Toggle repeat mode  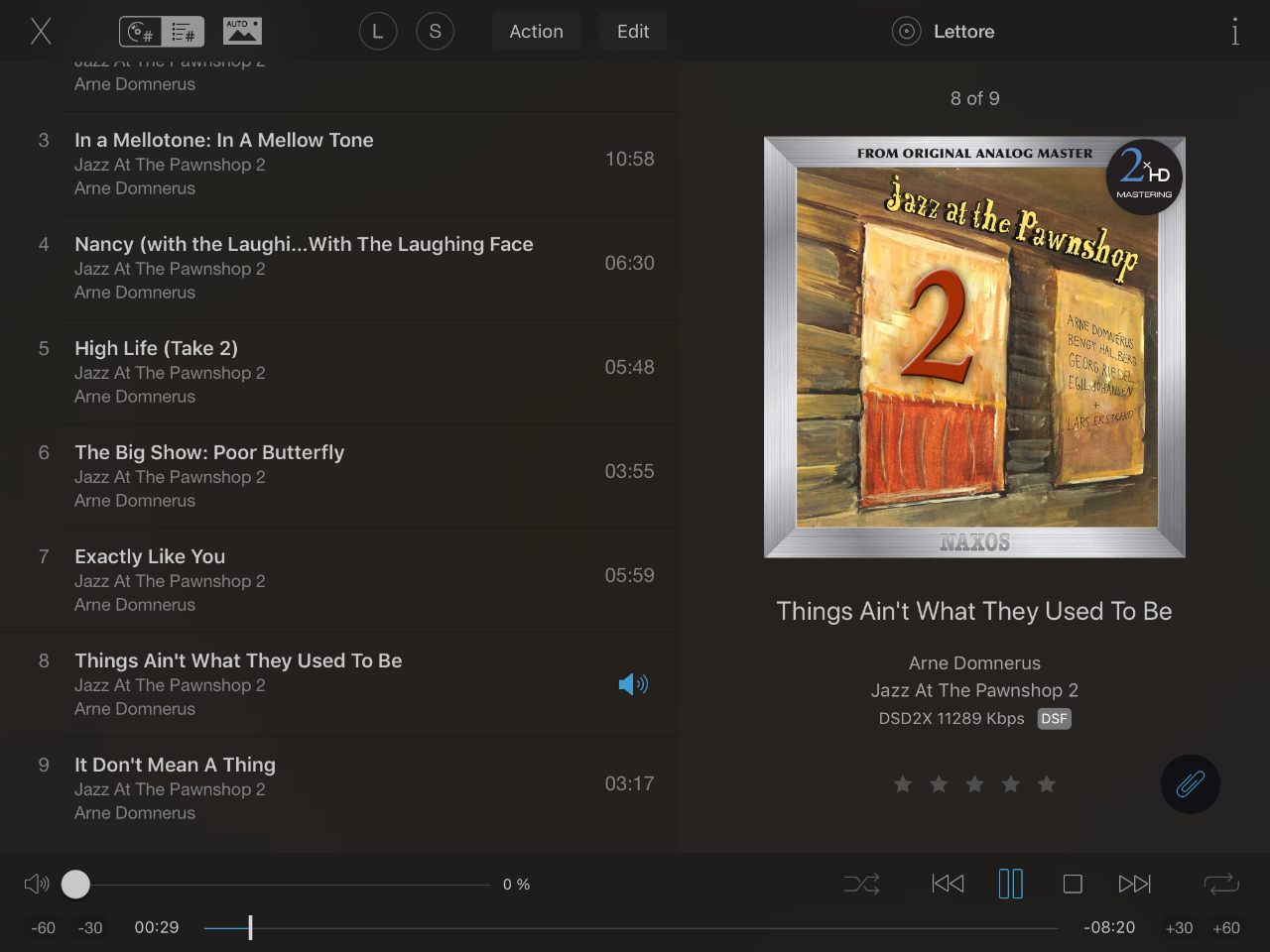[x=1221, y=884]
